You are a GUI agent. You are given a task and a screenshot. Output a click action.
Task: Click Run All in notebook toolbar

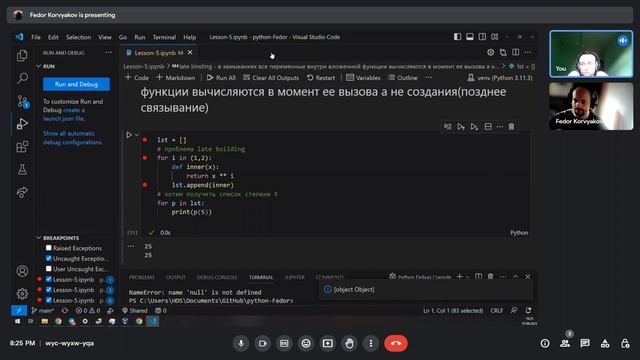point(221,78)
